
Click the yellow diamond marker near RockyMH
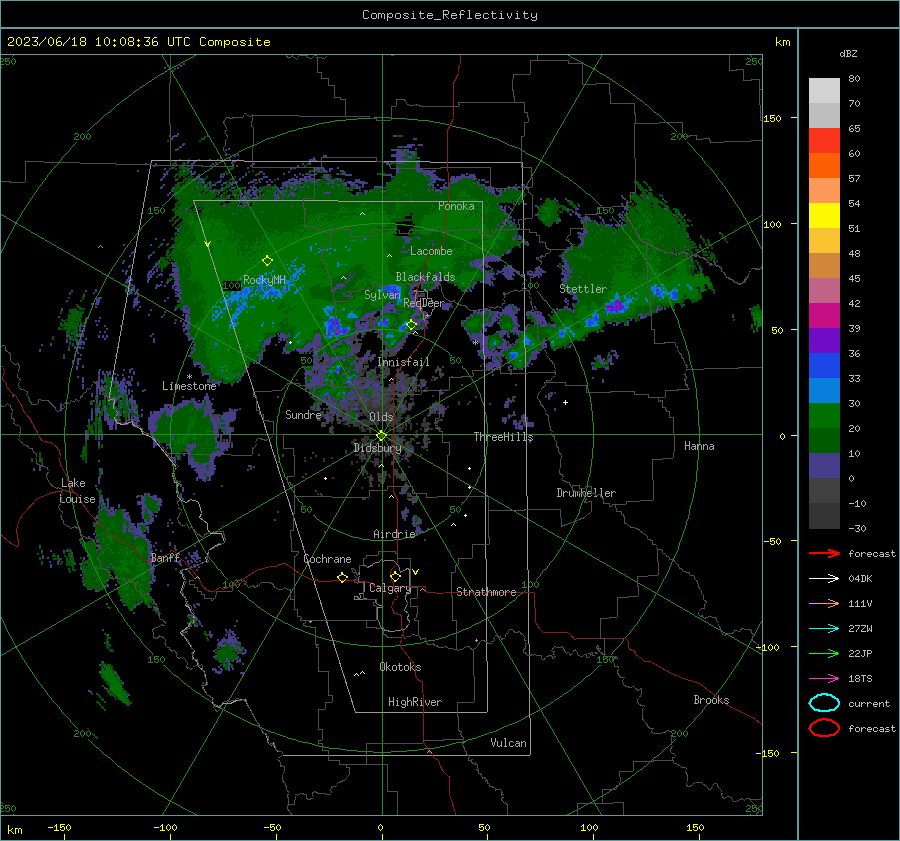point(267,261)
